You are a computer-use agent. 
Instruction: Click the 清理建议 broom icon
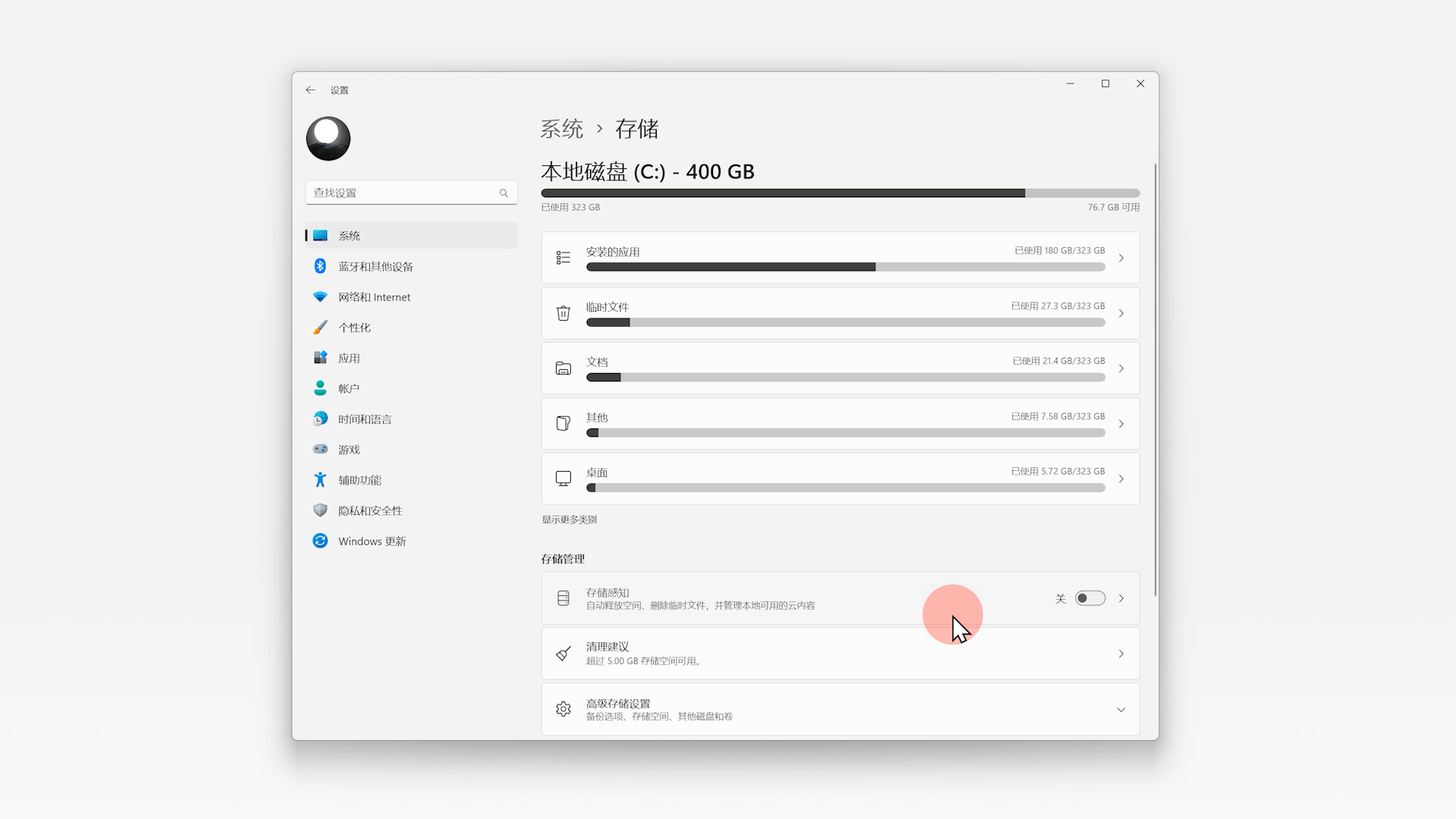pyautogui.click(x=563, y=654)
